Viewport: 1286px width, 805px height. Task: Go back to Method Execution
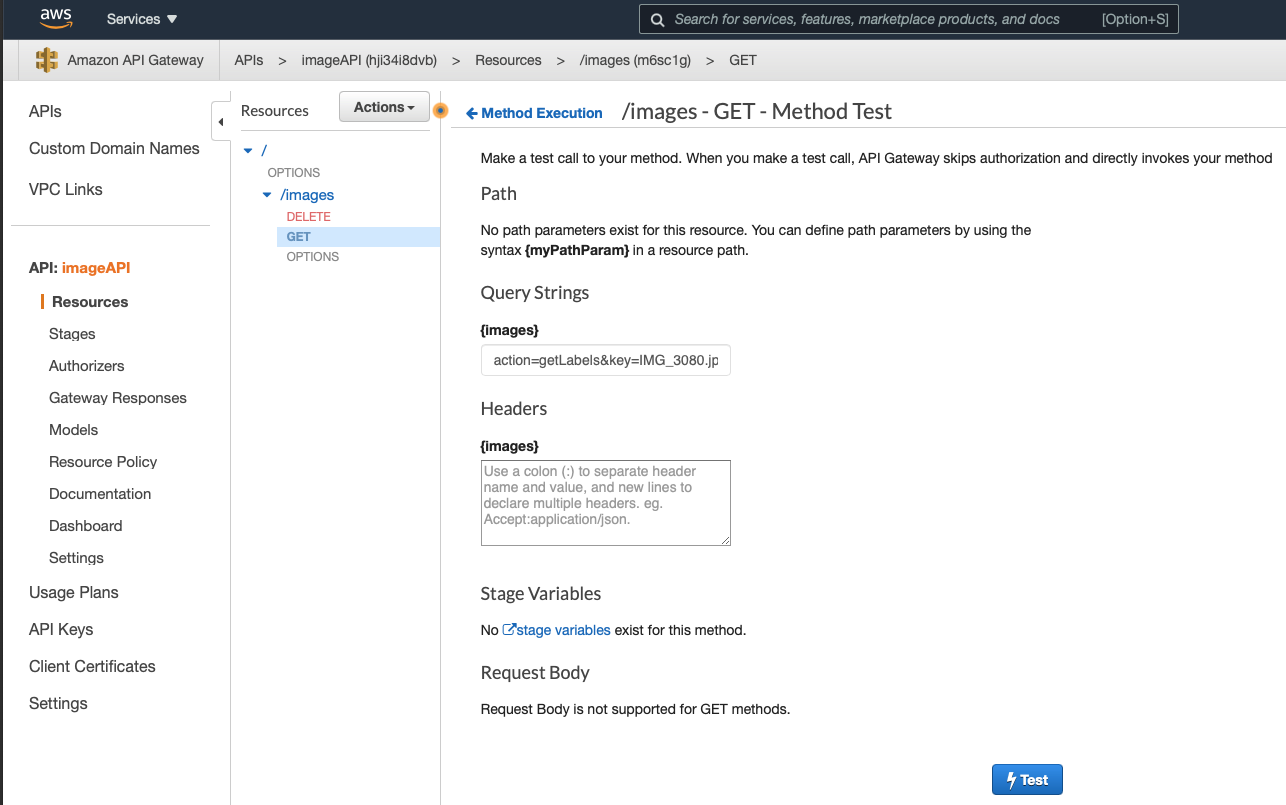point(534,113)
